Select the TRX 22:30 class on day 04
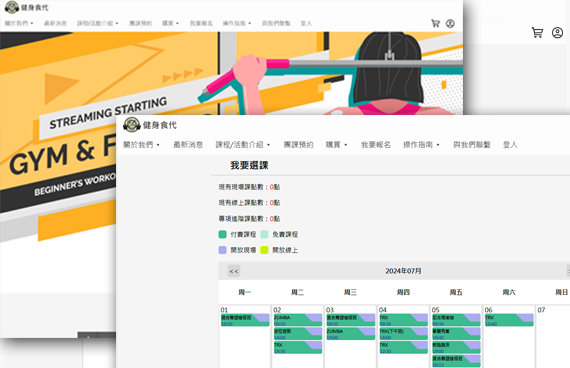 coord(404,348)
